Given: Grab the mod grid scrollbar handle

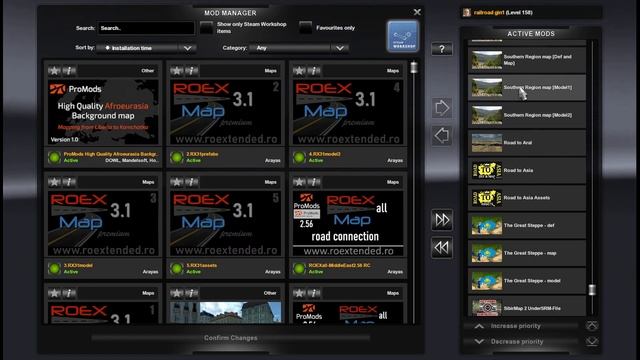Looking at the screenshot, I should (x=414, y=67).
